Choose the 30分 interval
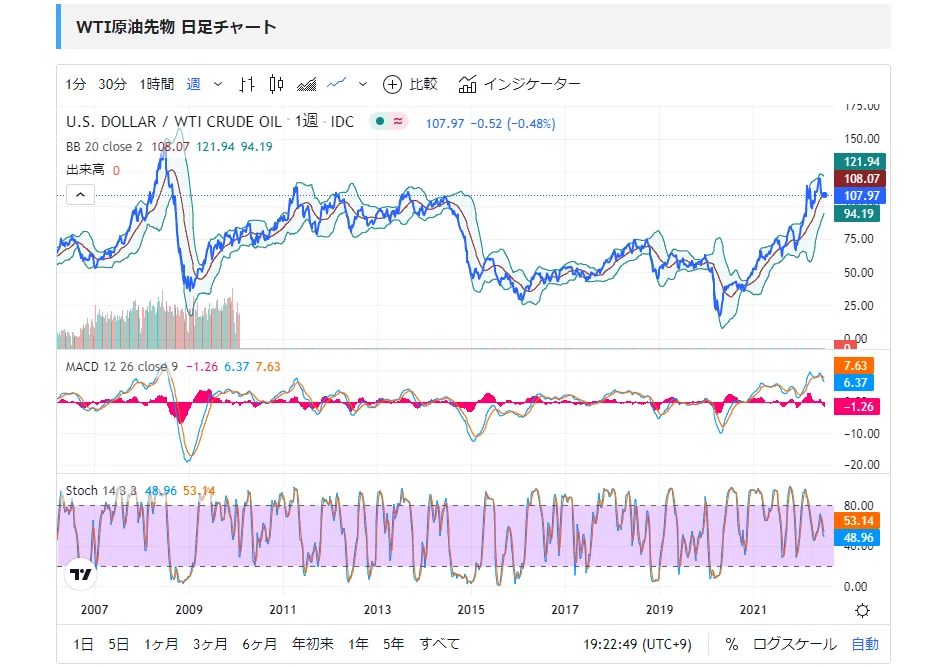The width and height of the screenshot is (925, 667). click(112, 84)
